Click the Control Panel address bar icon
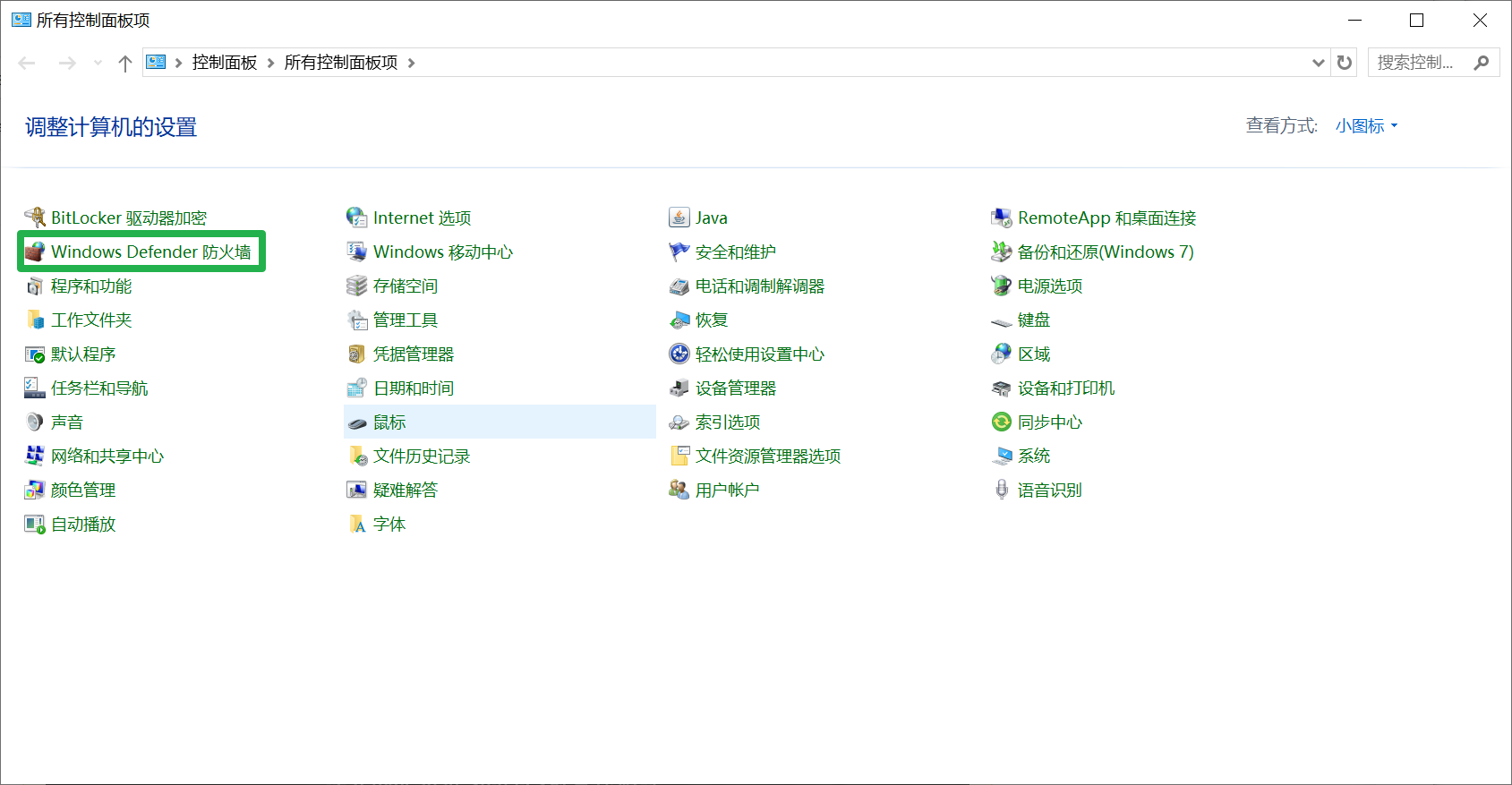Viewport: 1512px width, 785px height. [156, 62]
